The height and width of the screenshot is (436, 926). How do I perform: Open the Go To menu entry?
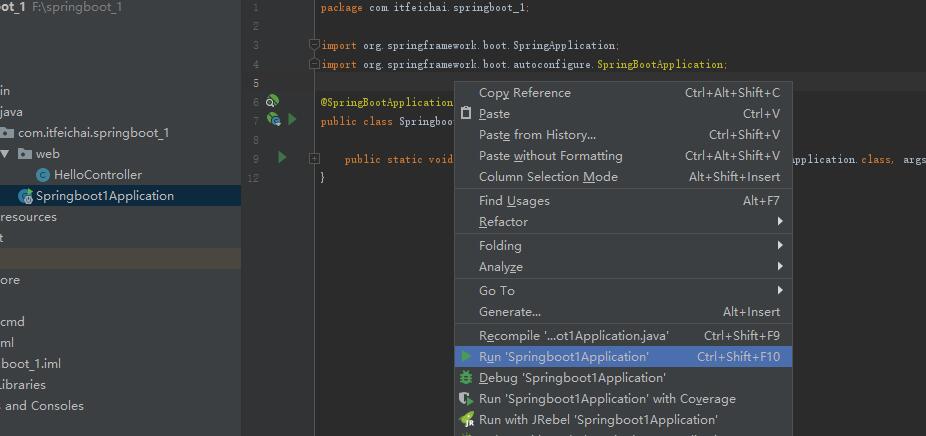(623, 291)
